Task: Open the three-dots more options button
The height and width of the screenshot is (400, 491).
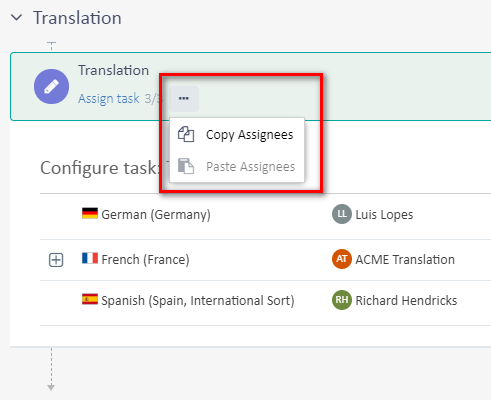Action: pos(184,99)
